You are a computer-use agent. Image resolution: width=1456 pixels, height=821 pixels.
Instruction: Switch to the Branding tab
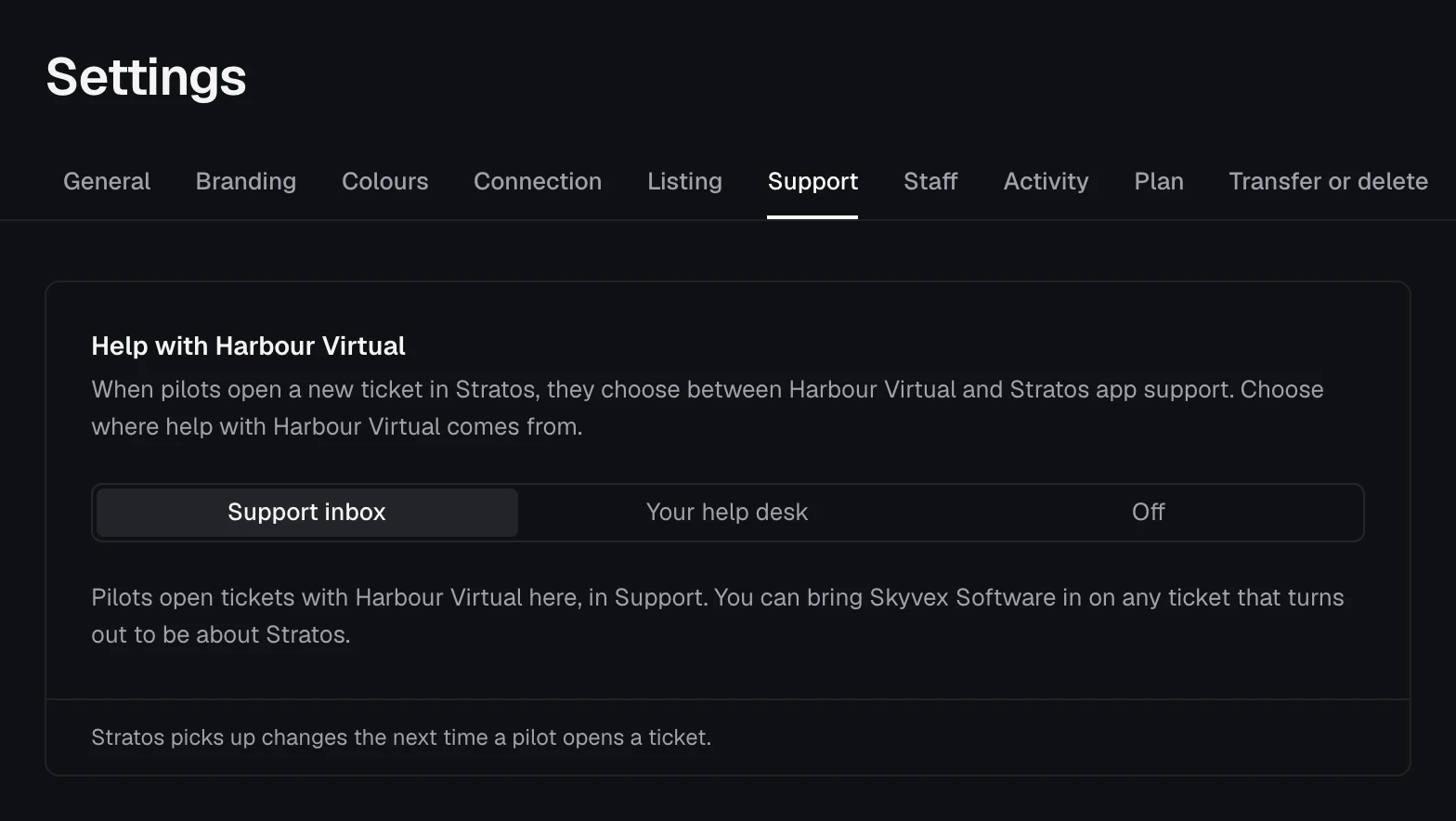246,181
